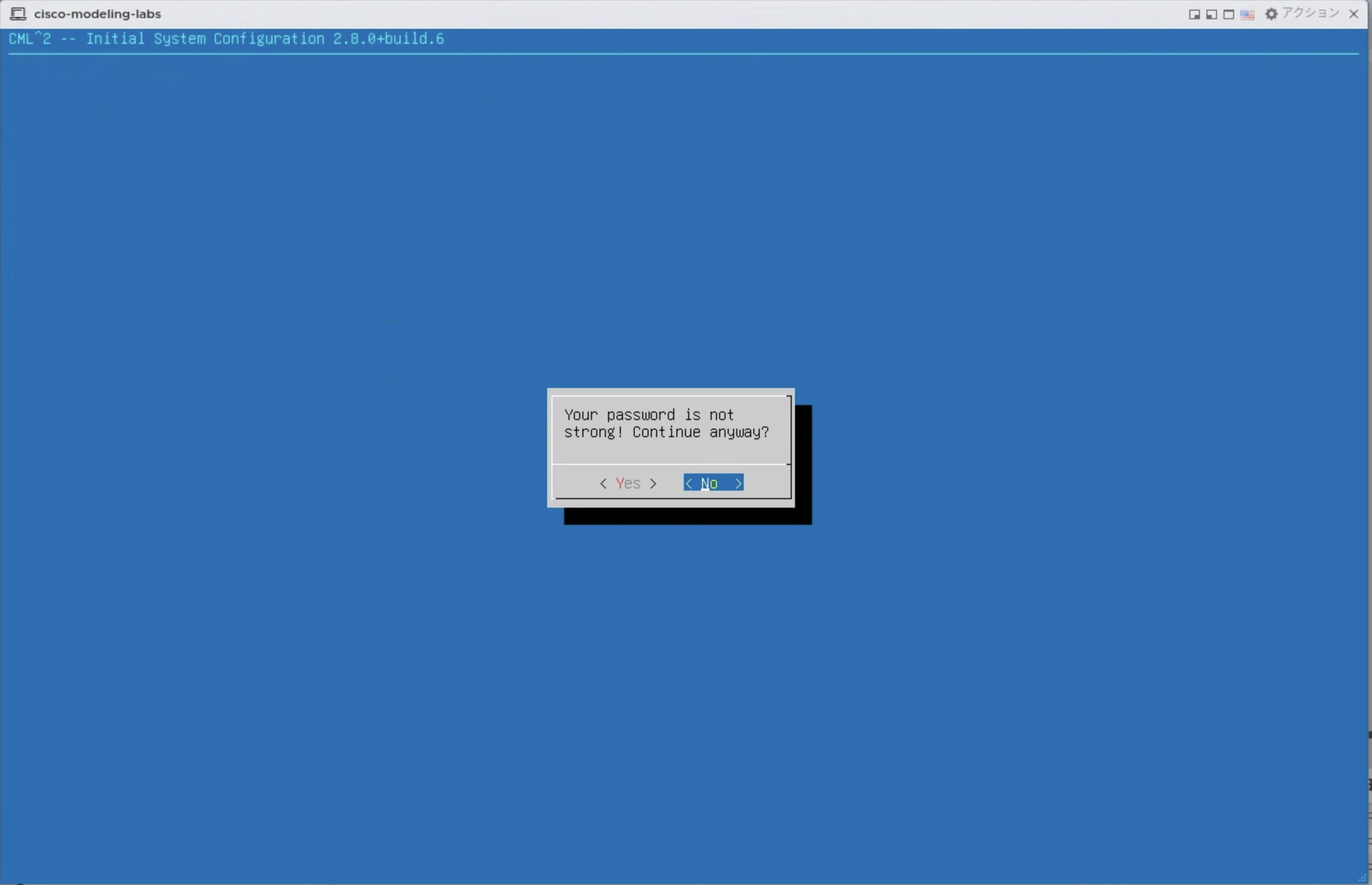Click the gear icon beside アクション
Screen dimensions: 1372x885
[1271, 14]
